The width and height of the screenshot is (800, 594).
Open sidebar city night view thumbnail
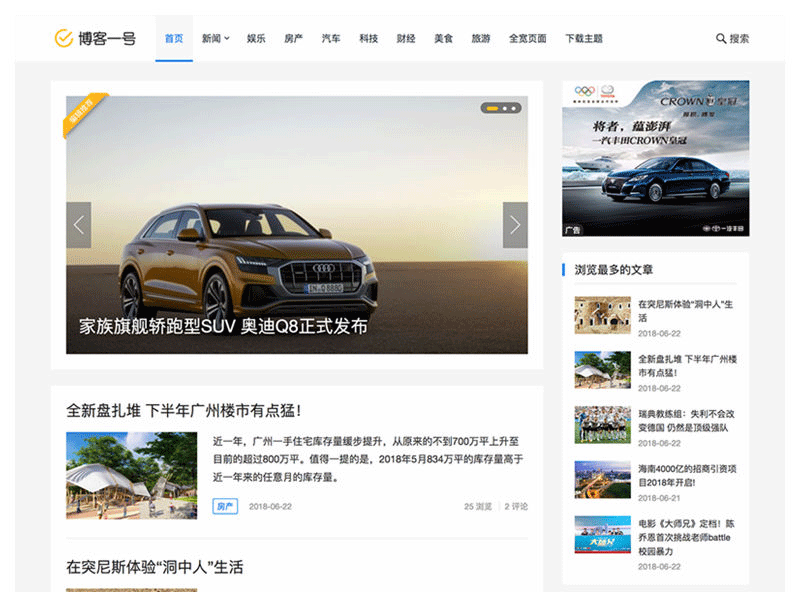(x=603, y=480)
